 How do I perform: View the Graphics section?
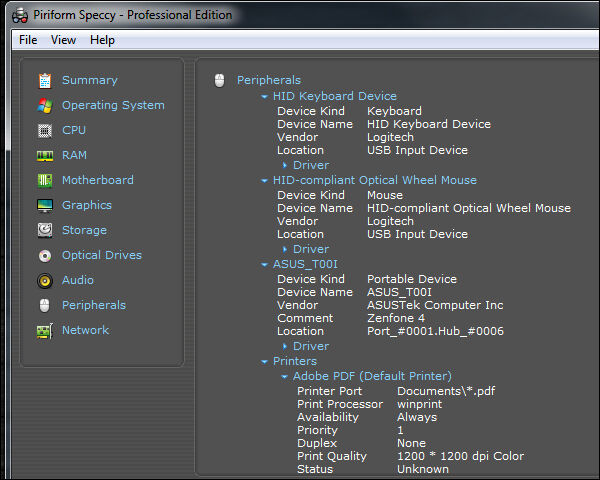(x=87, y=205)
